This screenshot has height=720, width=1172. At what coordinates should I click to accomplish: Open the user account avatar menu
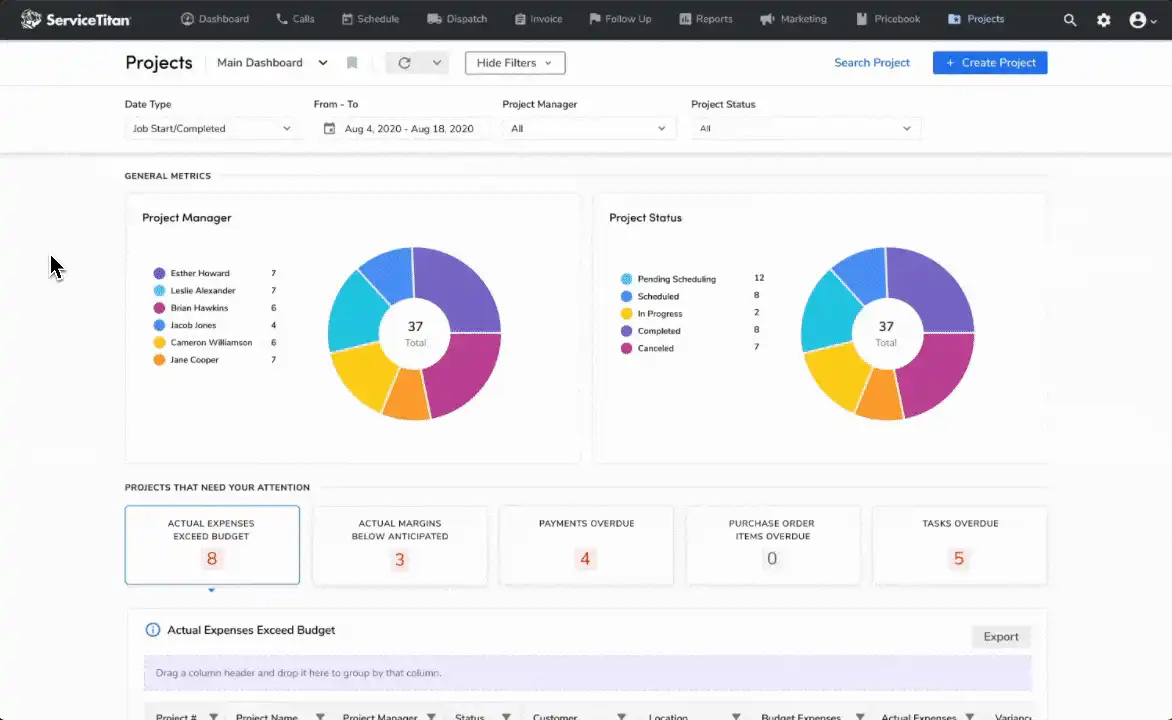1143,20
